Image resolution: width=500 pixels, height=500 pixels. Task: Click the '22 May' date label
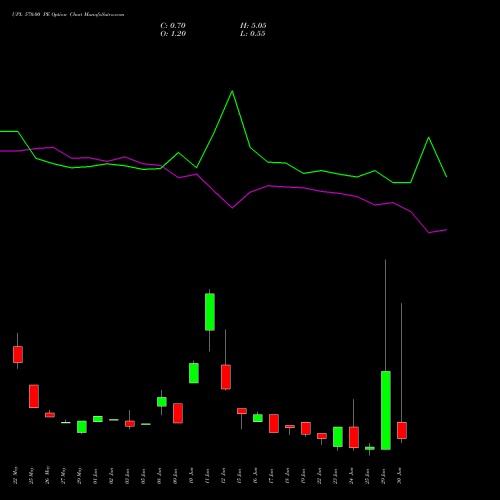click(15, 475)
